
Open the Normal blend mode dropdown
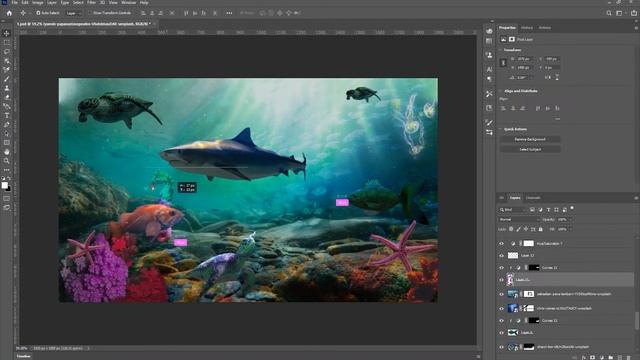518,220
